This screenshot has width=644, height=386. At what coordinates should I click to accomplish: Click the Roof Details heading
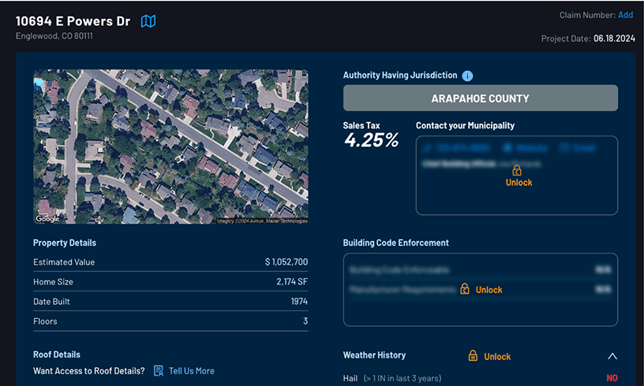(x=57, y=354)
